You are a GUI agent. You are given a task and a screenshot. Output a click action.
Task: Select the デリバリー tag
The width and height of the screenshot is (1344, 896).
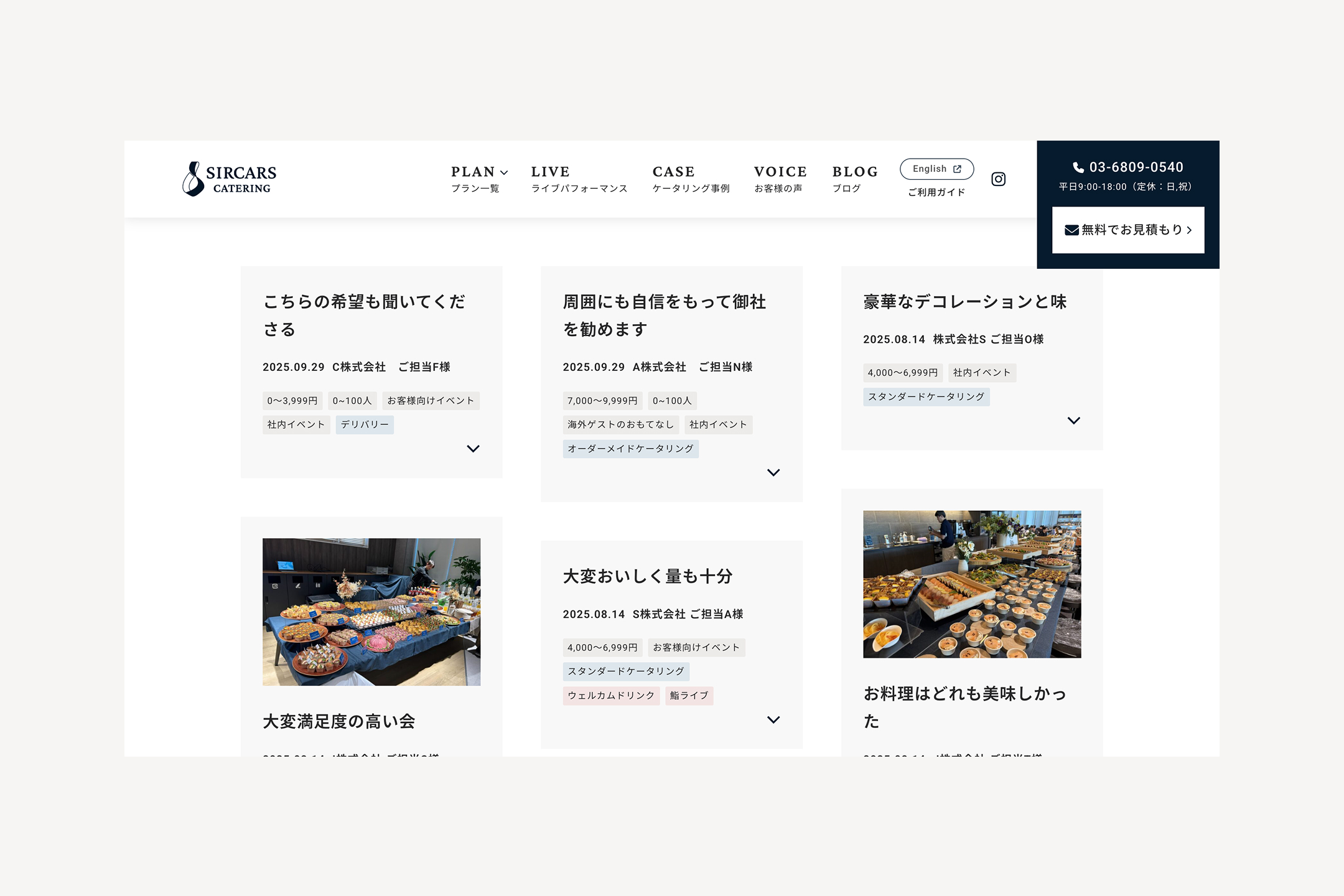[x=365, y=425]
